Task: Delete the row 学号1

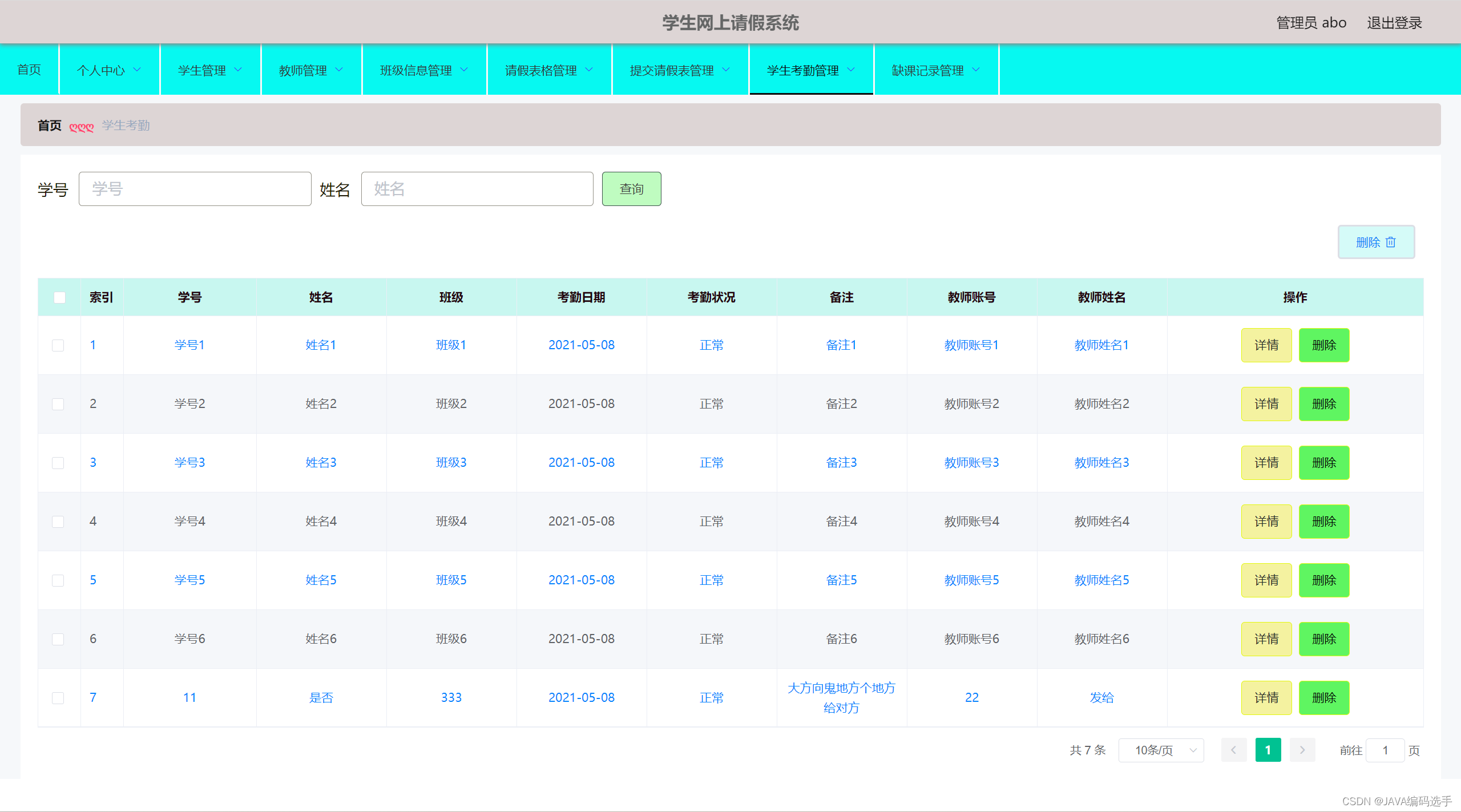Action: pos(1324,345)
